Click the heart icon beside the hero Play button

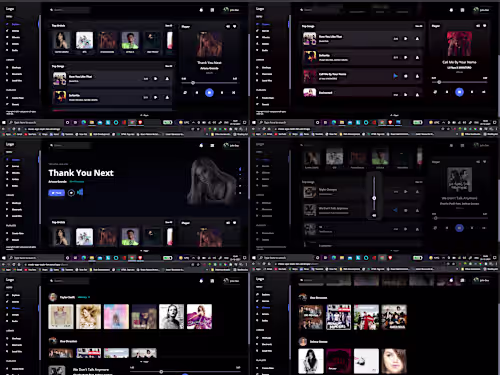pos(71,193)
